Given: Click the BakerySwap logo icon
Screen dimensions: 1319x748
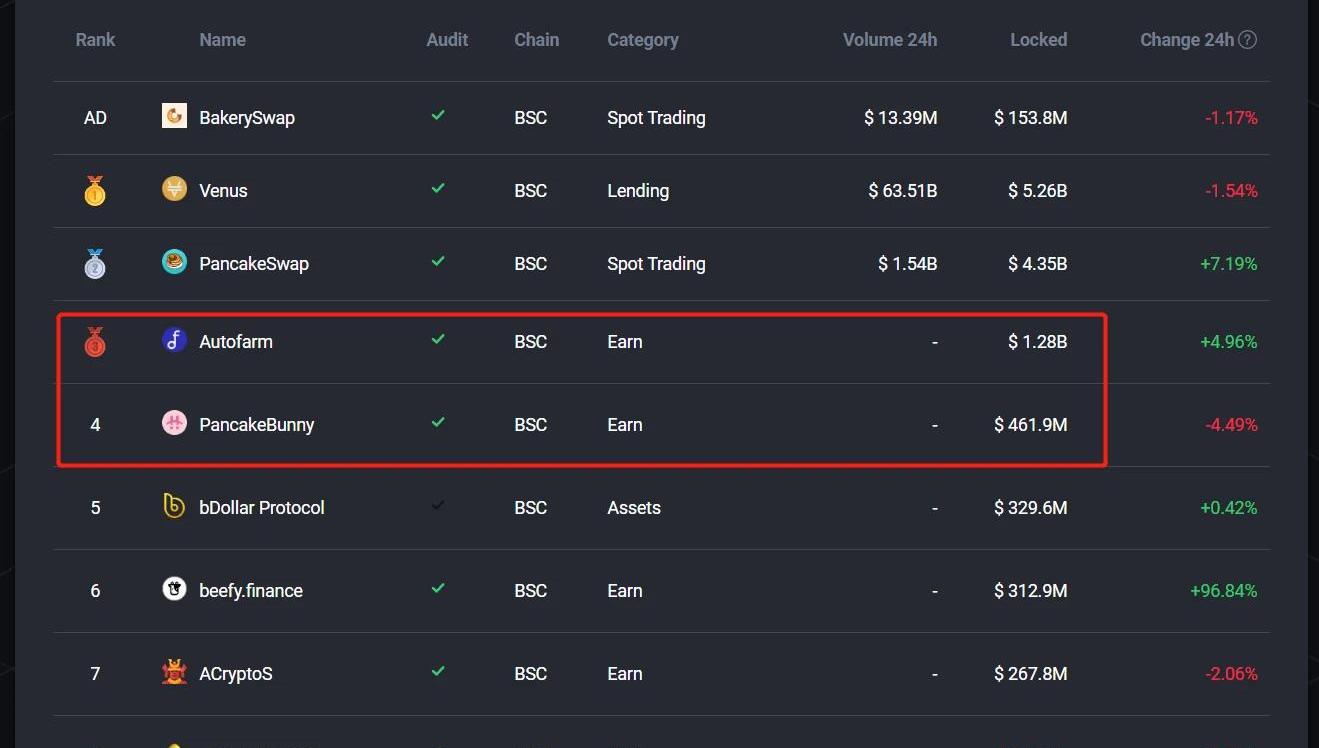Looking at the screenshot, I should [x=174, y=117].
